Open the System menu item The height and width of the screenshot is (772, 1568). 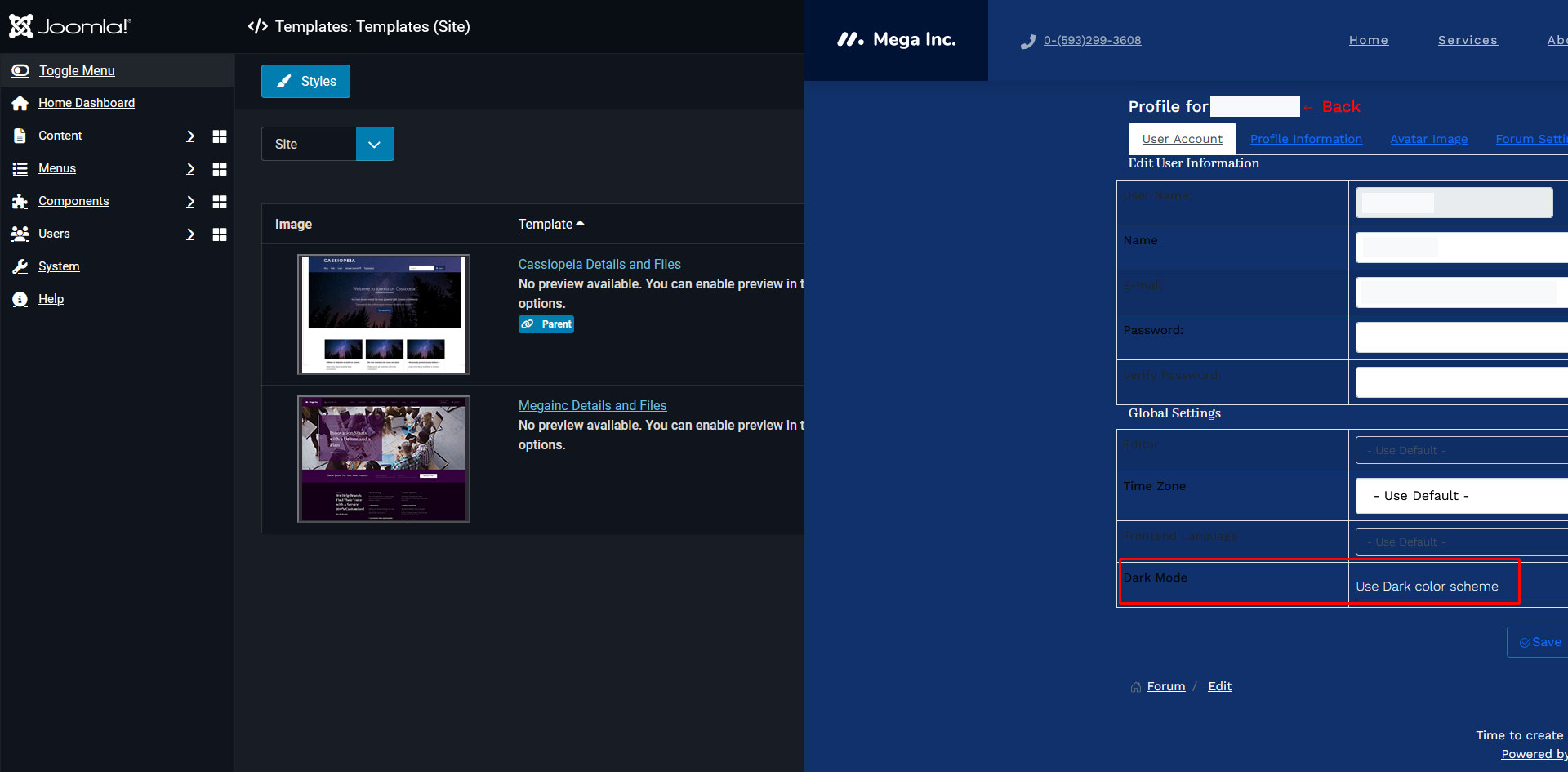pyautogui.click(x=59, y=266)
